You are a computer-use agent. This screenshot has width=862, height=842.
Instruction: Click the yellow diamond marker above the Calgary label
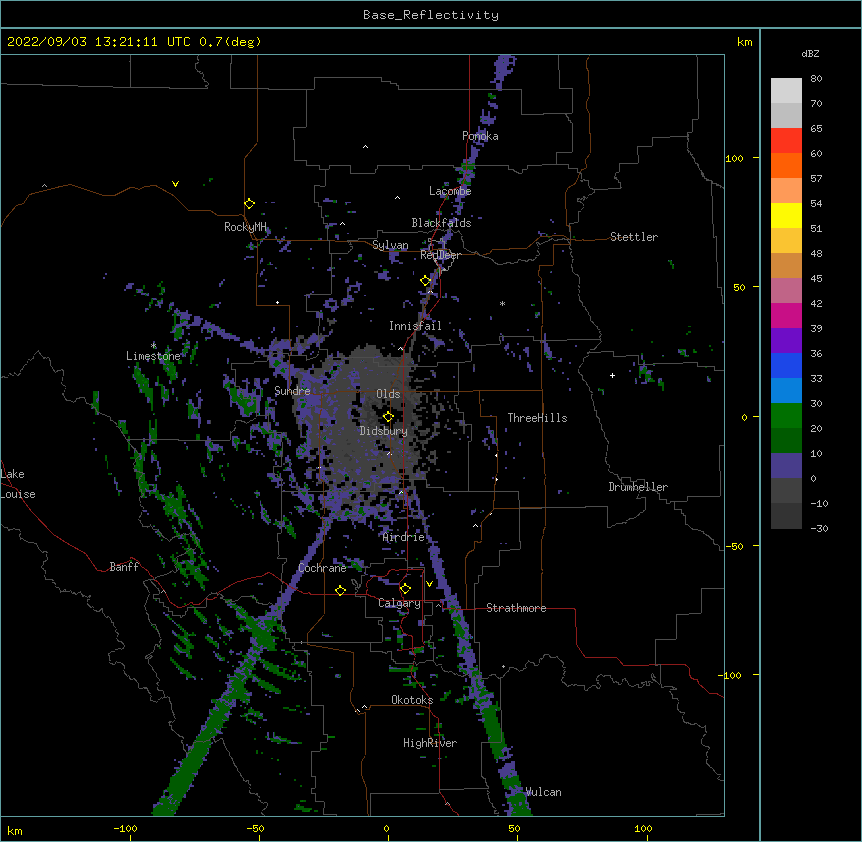point(405,589)
